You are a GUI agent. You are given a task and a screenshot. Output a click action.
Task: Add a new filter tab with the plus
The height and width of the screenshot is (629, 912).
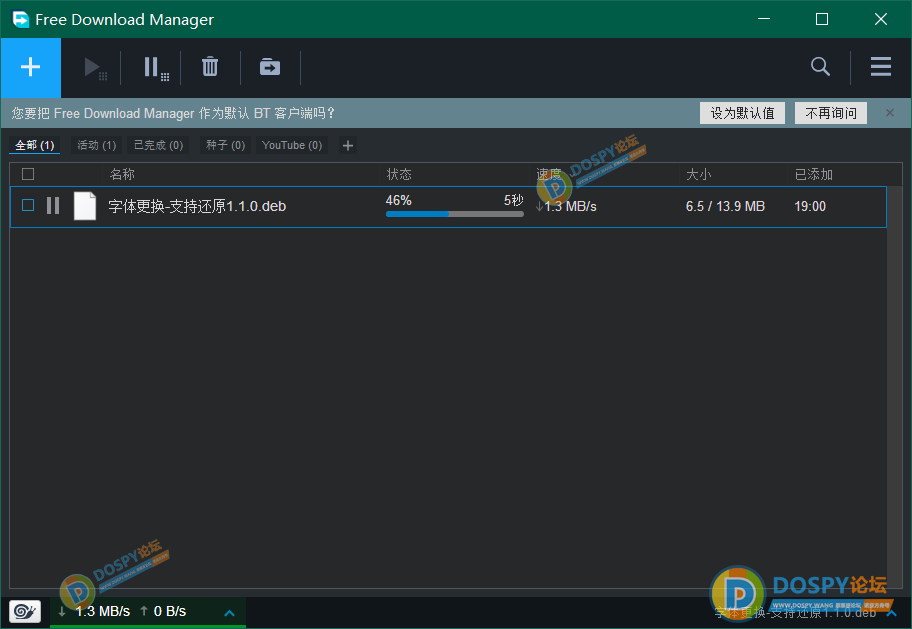348,145
